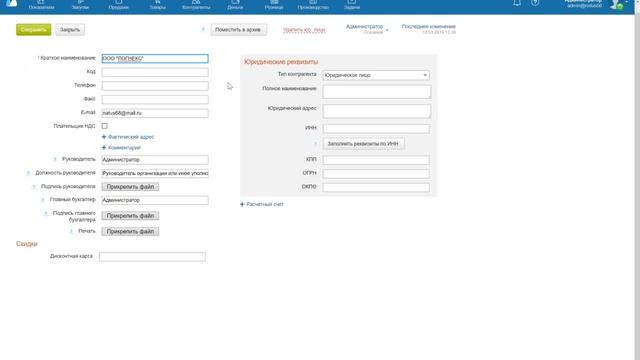Click the Руководитель input field

pyautogui.click(x=155, y=160)
